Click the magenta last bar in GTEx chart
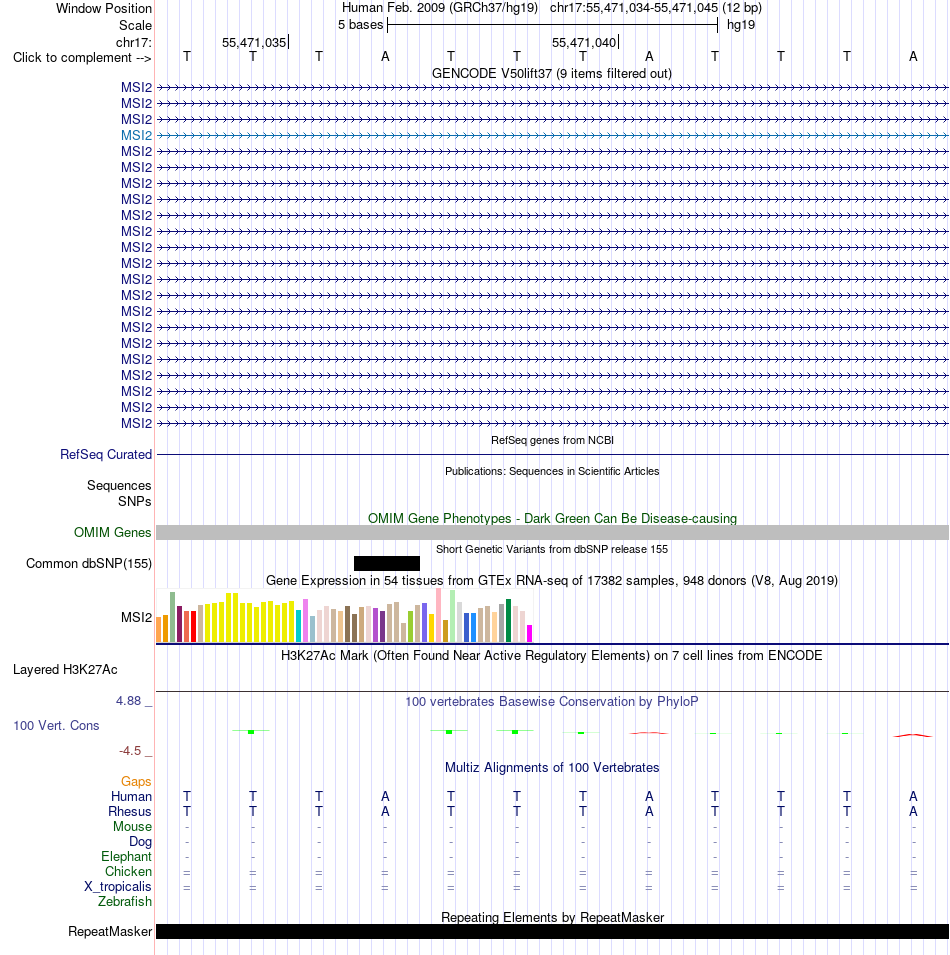This screenshot has width=950, height=955. 529,633
